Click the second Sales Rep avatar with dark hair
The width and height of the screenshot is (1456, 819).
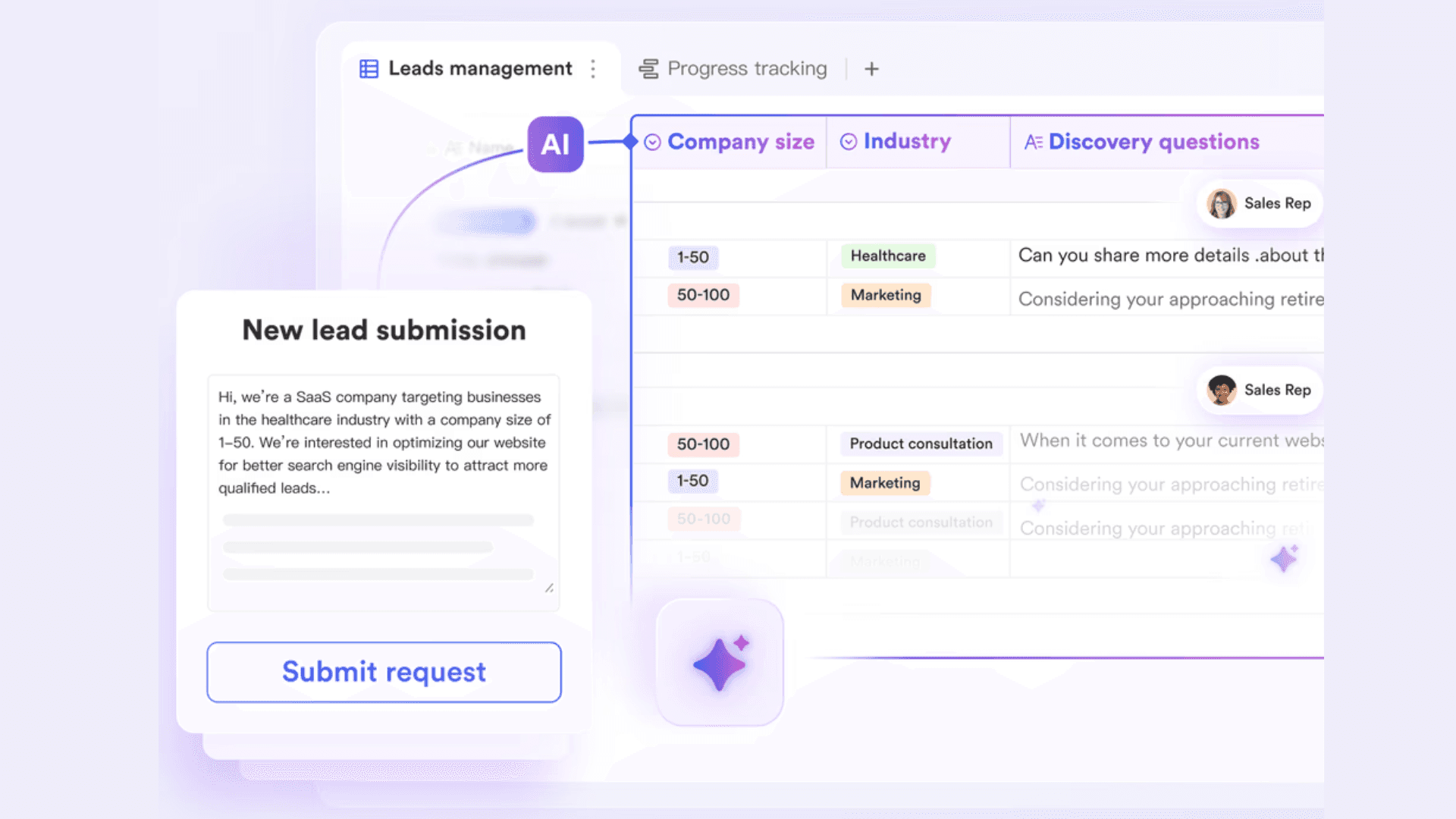tap(1222, 390)
